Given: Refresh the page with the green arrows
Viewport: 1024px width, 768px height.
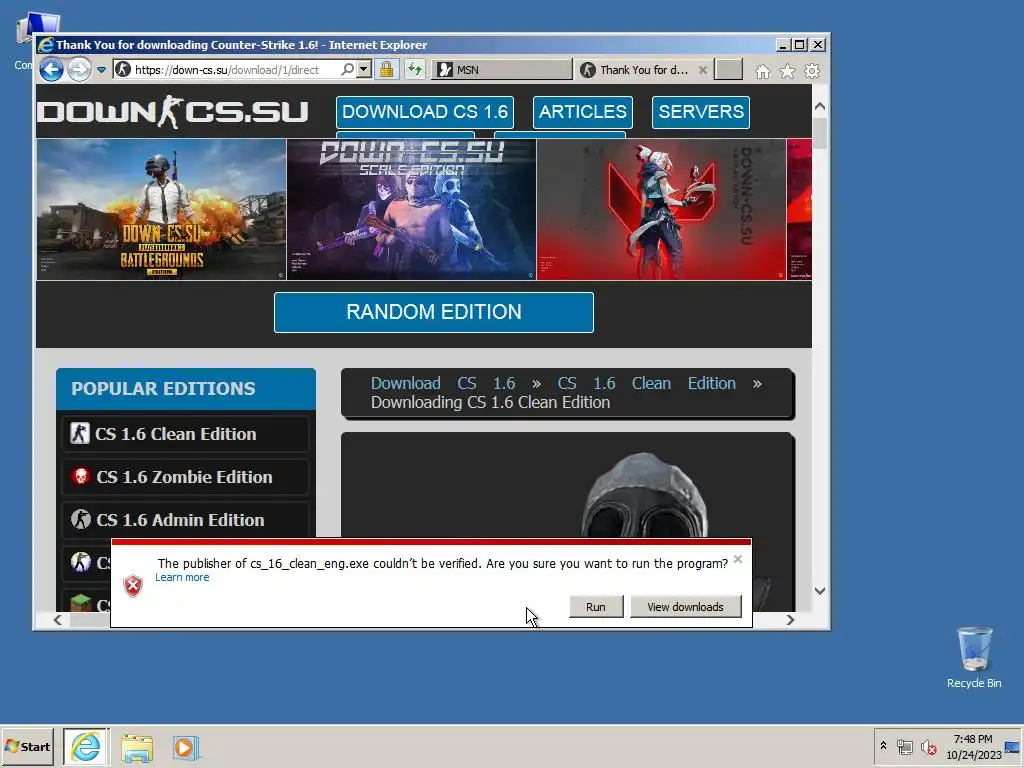Looking at the screenshot, I should pyautogui.click(x=415, y=69).
